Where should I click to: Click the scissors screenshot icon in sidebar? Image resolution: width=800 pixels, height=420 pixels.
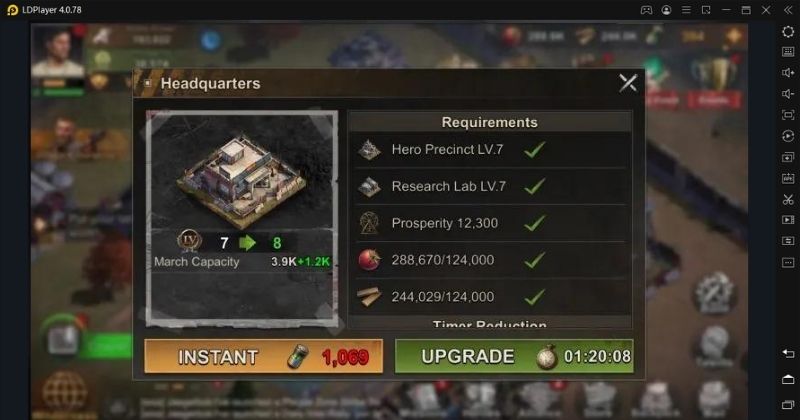click(788, 199)
